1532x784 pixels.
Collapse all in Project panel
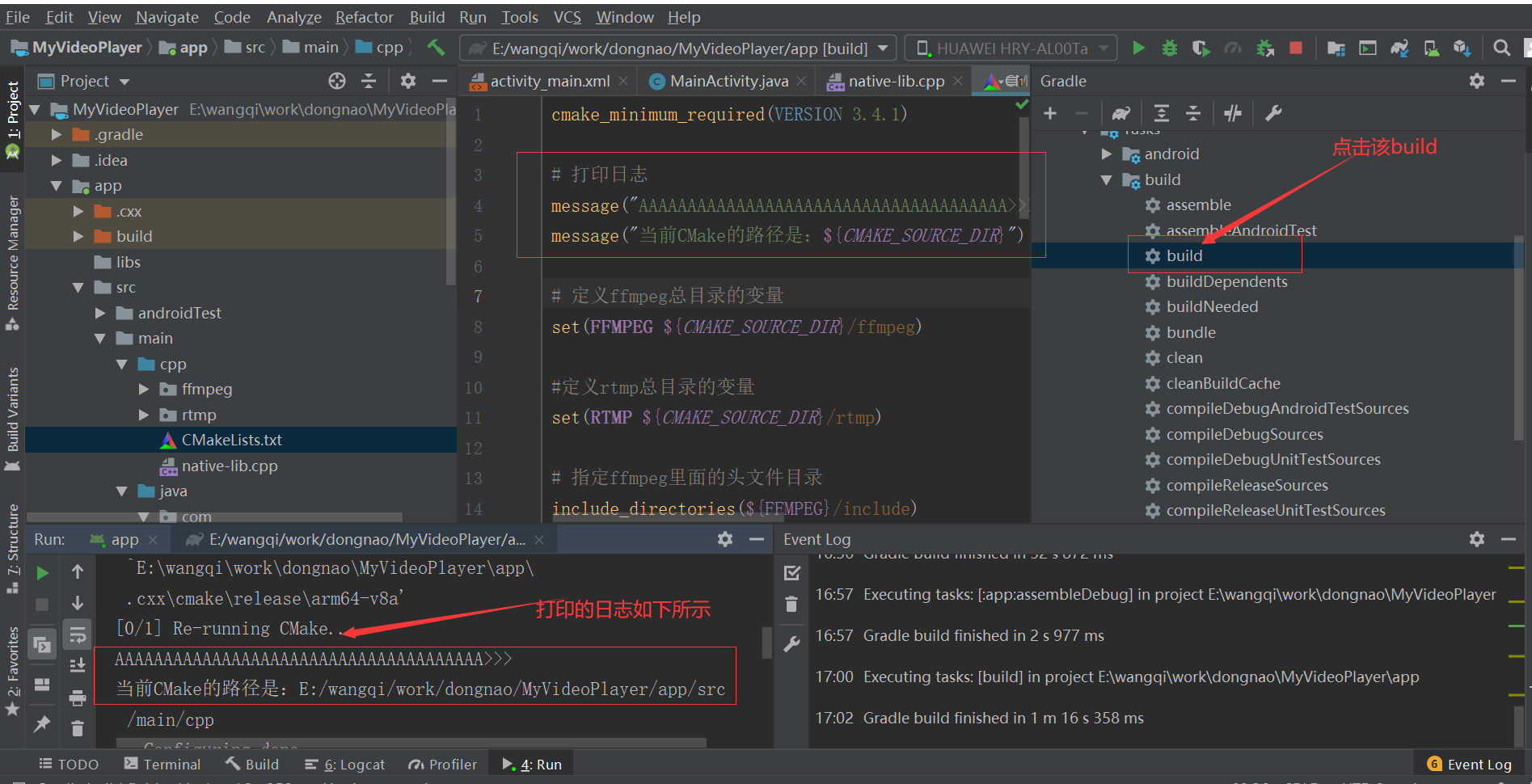point(369,81)
